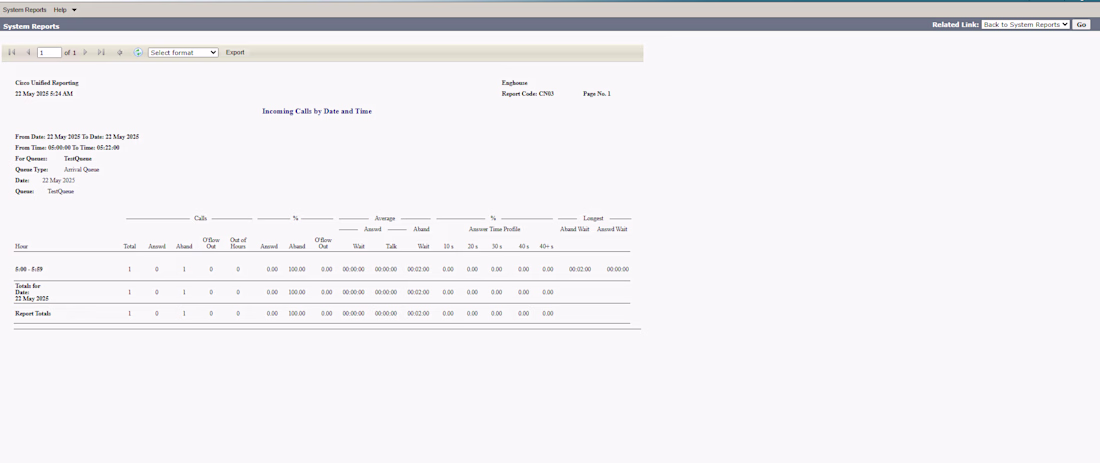Click the report title Incoming Calls by Date and Time
Screen dimensions: 1100x463
(x=317, y=112)
